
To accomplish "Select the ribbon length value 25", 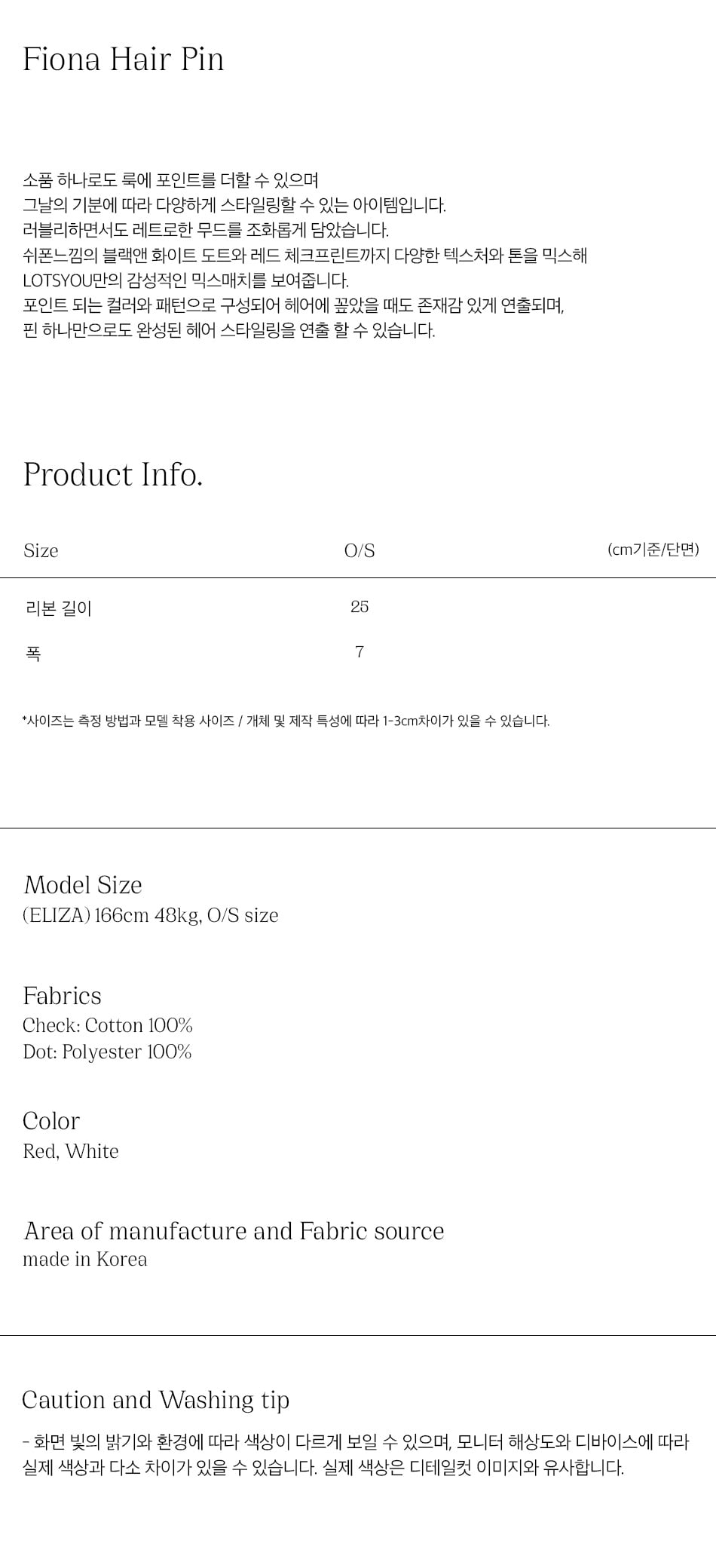I will [360, 607].
